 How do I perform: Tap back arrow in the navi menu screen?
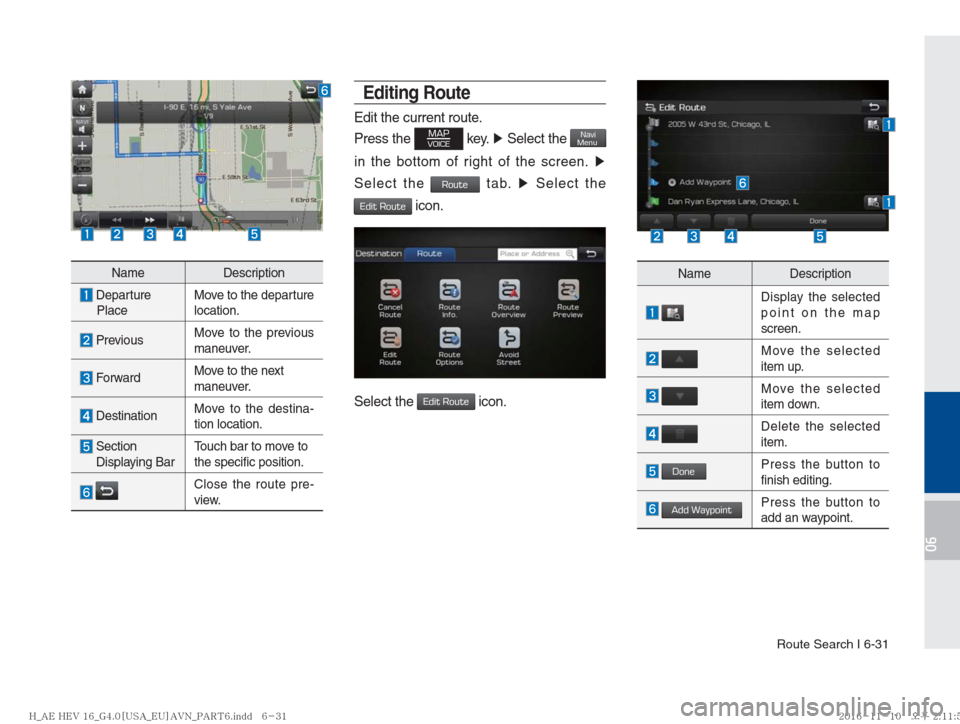coord(591,253)
